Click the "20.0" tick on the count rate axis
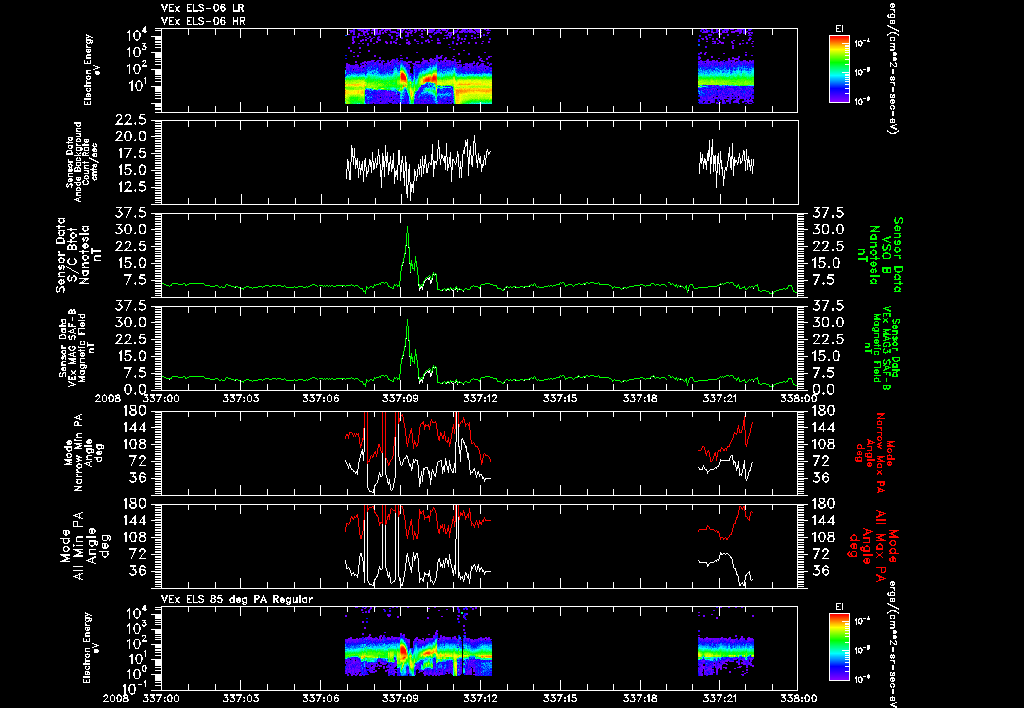This screenshot has height=708, width=1024. point(133,137)
